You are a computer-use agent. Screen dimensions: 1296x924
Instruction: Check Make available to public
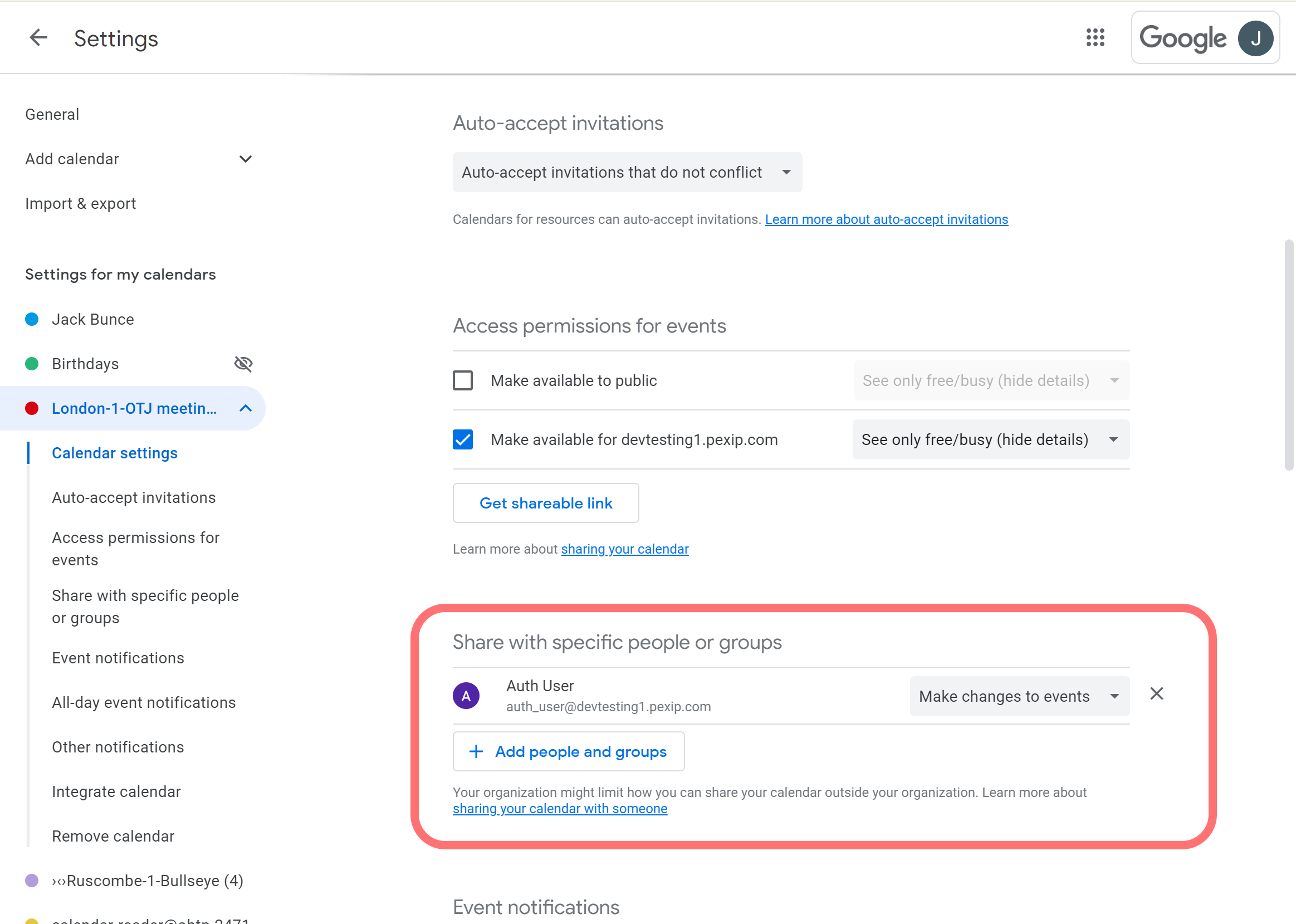[x=462, y=380]
